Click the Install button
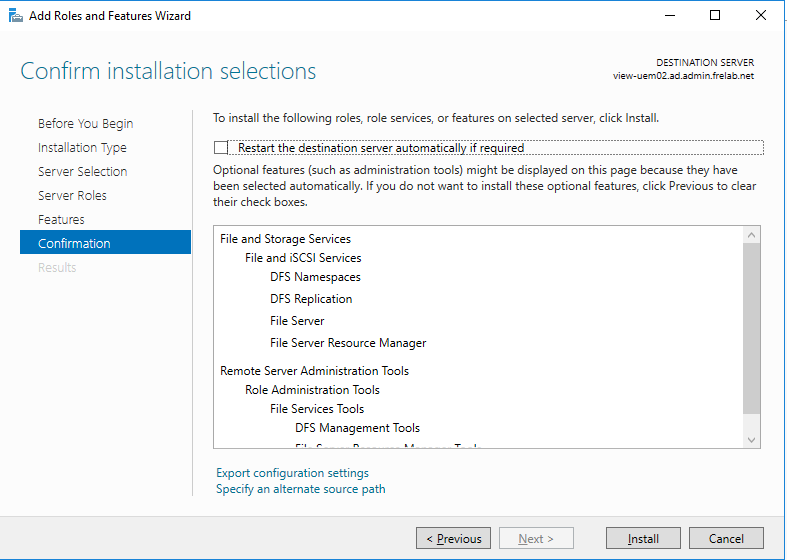The width and height of the screenshot is (787, 560). [643, 538]
